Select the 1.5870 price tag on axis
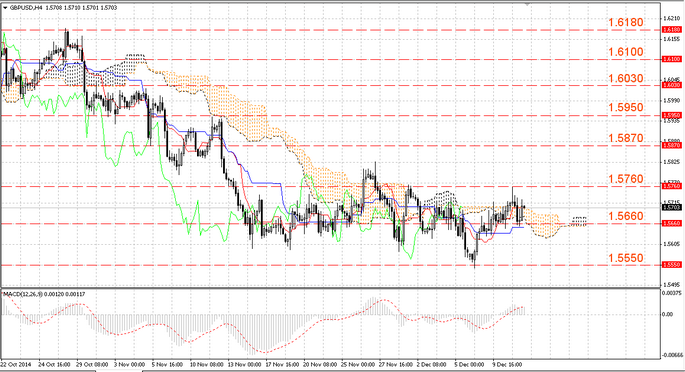This screenshot has width=685, height=372. pyautogui.click(x=672, y=145)
